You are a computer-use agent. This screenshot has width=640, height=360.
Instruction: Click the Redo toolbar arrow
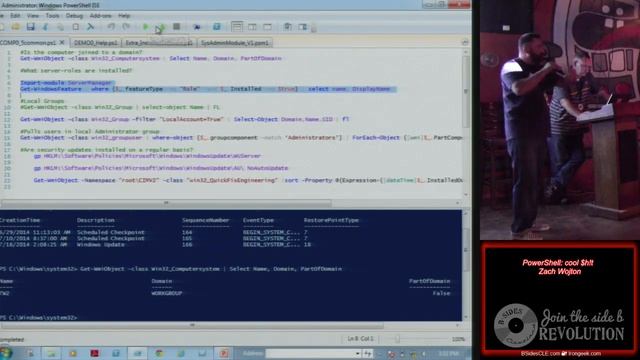pos(126,27)
